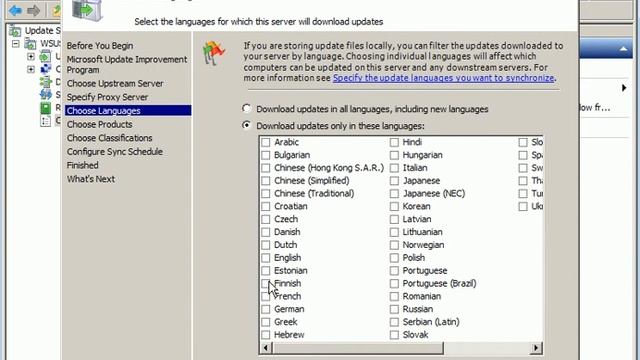Go to What's Next wizard step
Viewport: 640px width, 360px height.
(91, 179)
